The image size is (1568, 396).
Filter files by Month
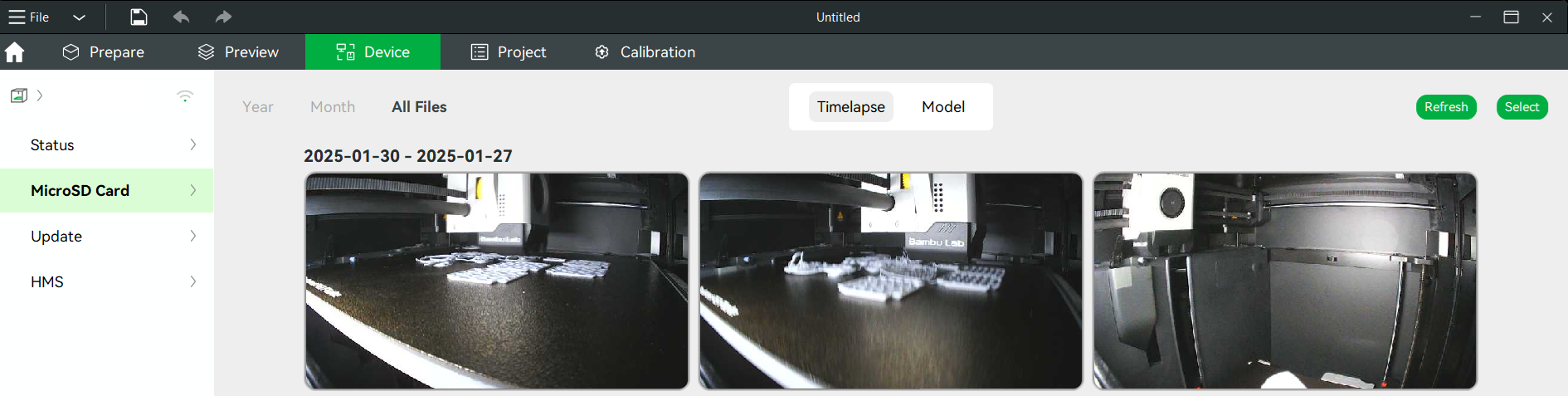[332, 107]
